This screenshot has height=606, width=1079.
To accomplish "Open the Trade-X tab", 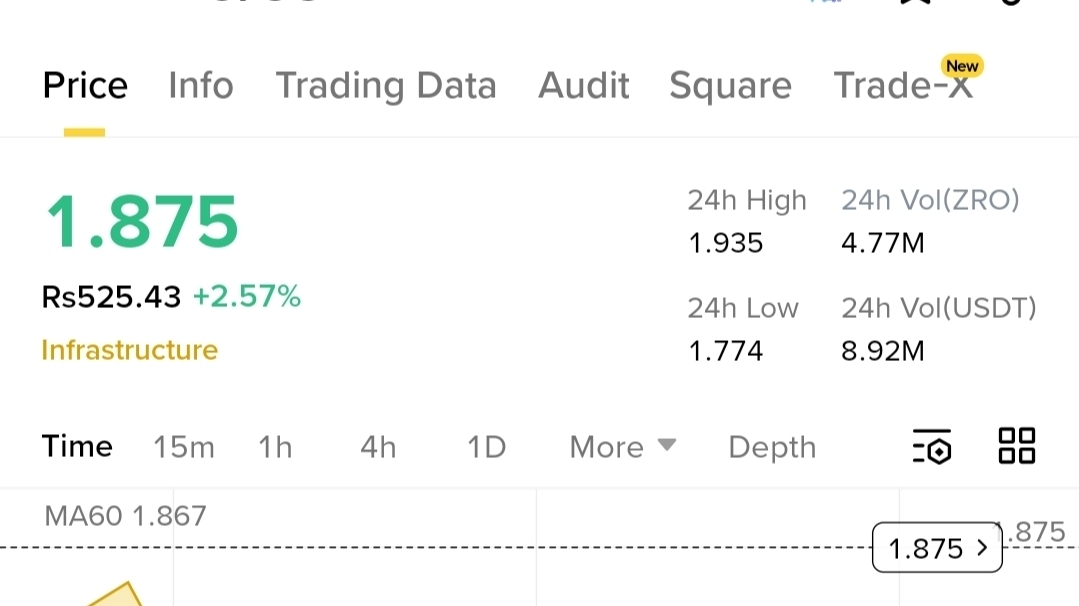I will tap(902, 86).
